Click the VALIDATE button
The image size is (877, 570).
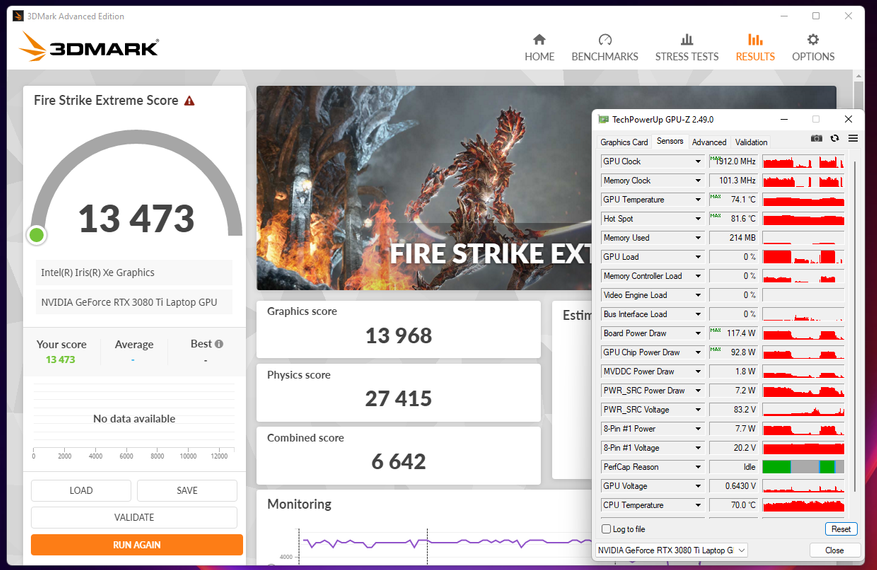pyautogui.click(x=134, y=517)
